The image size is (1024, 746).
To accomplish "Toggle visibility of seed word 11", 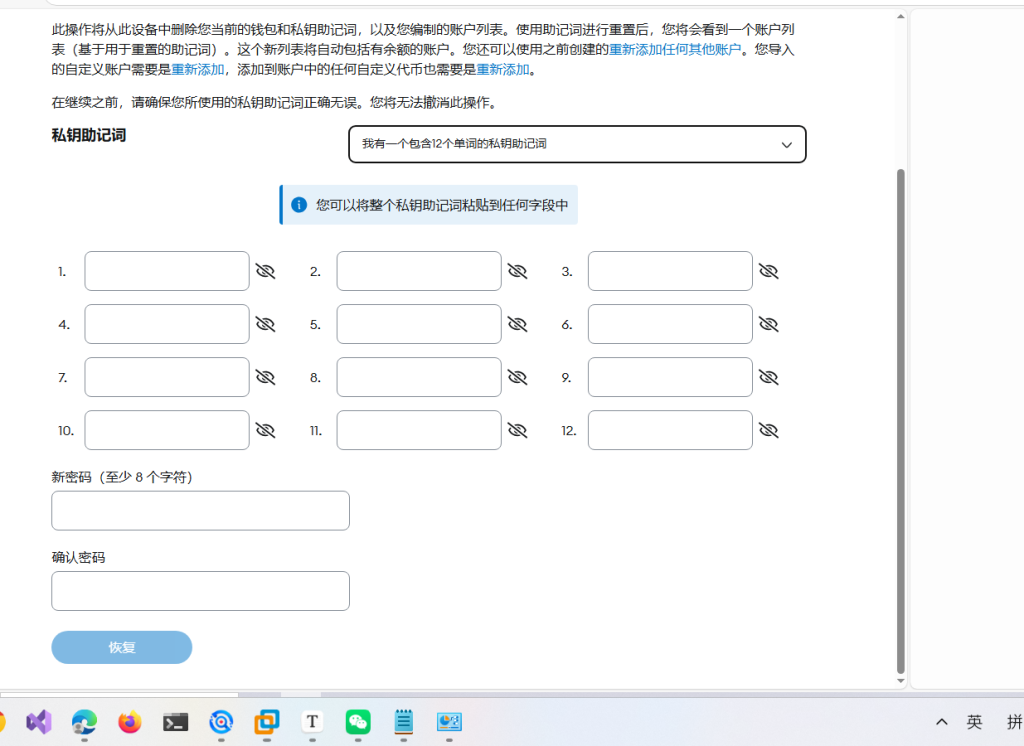I will 517,430.
